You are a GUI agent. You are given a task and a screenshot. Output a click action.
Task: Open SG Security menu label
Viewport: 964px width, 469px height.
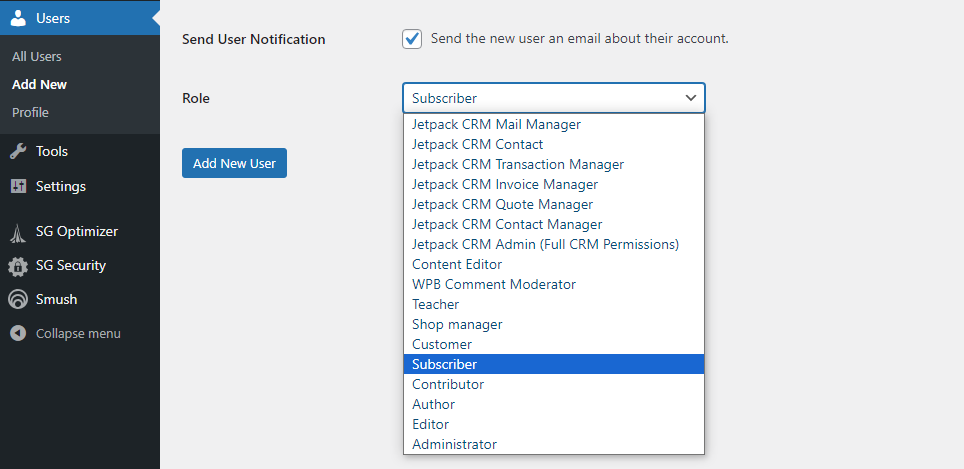pyautogui.click(x=71, y=266)
